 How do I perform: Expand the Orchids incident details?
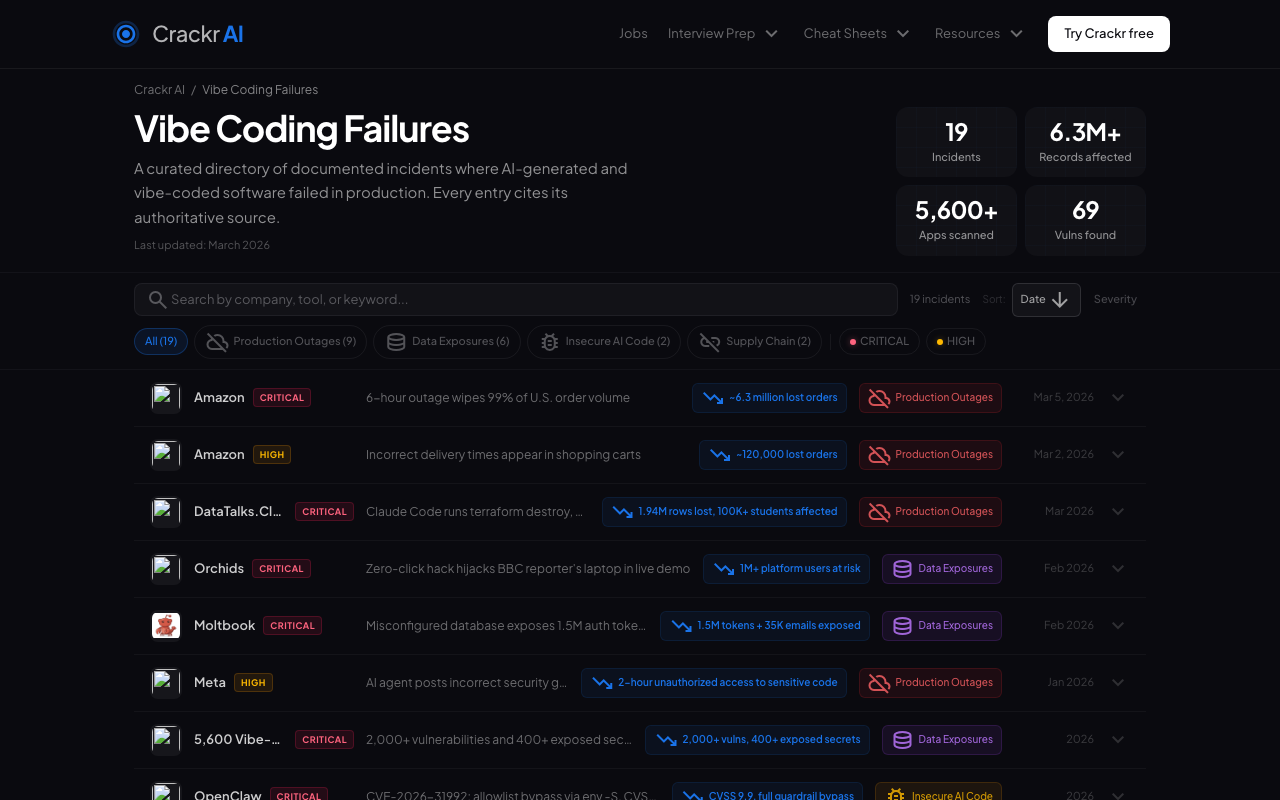1117,568
